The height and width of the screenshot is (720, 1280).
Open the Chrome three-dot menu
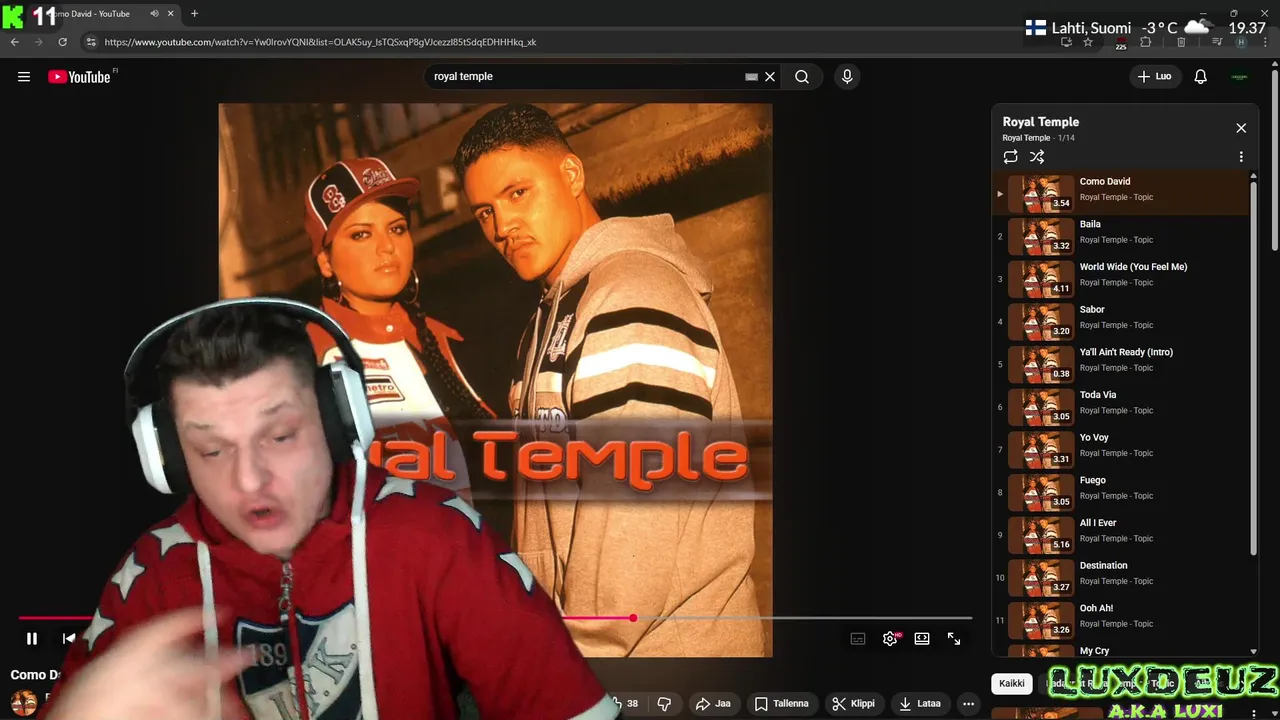pos(1267,42)
